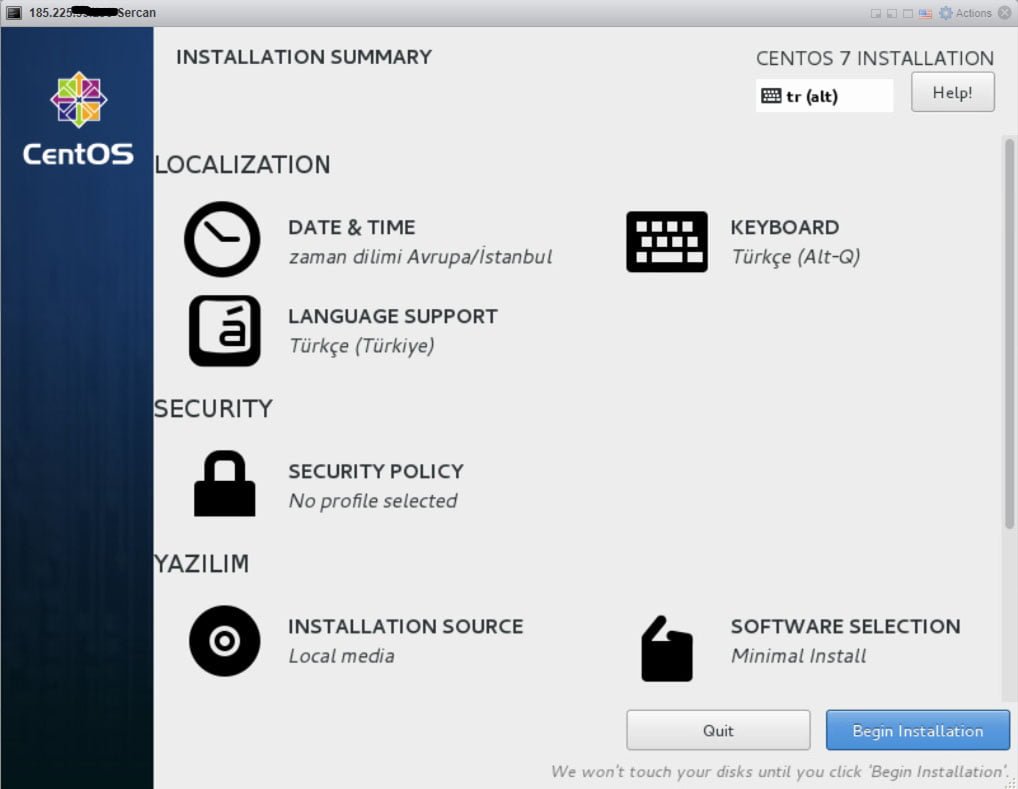
Task: Click the CentOS logo in the sidebar
Action: pos(78,119)
